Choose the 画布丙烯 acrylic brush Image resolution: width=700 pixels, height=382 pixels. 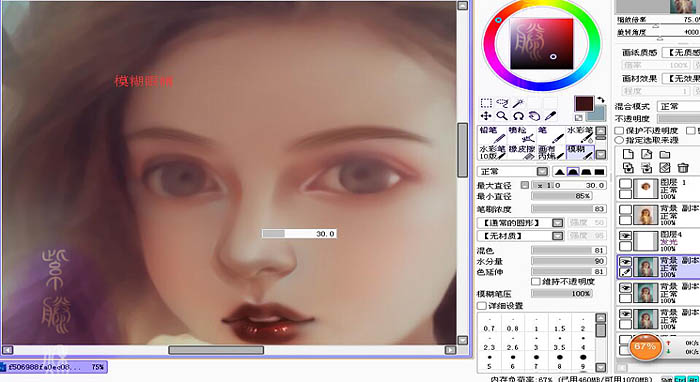tap(551, 152)
